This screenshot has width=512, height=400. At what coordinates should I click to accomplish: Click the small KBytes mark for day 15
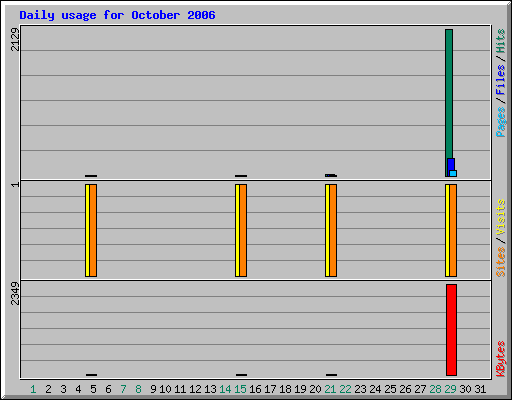(241, 375)
